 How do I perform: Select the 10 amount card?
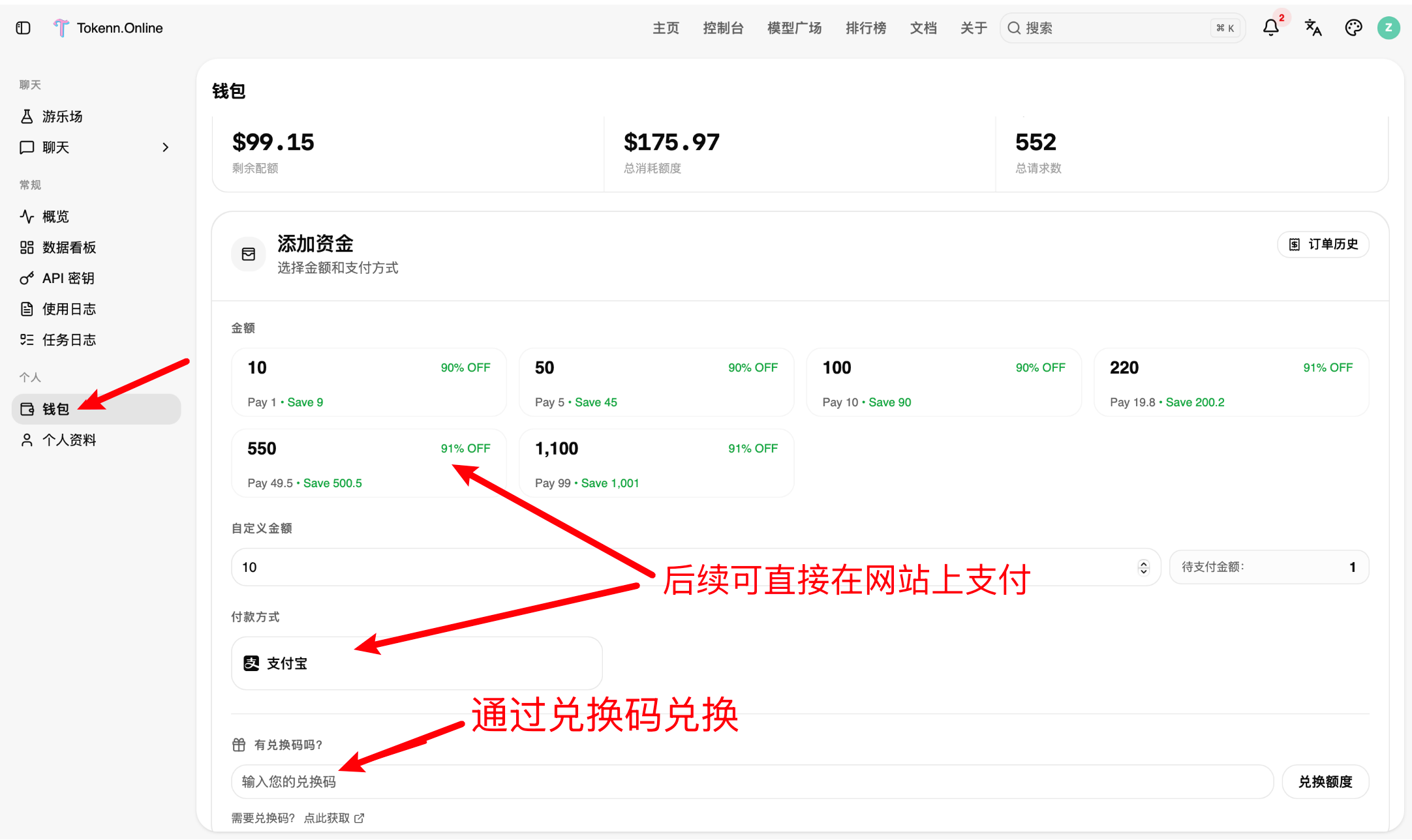pyautogui.click(x=369, y=383)
